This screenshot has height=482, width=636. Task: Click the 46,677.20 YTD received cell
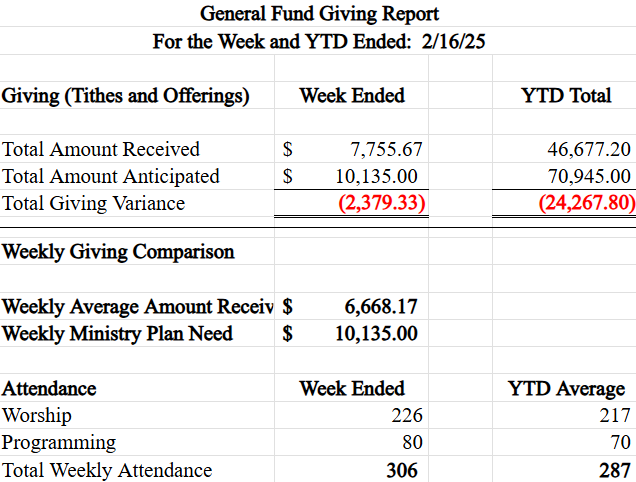589,150
